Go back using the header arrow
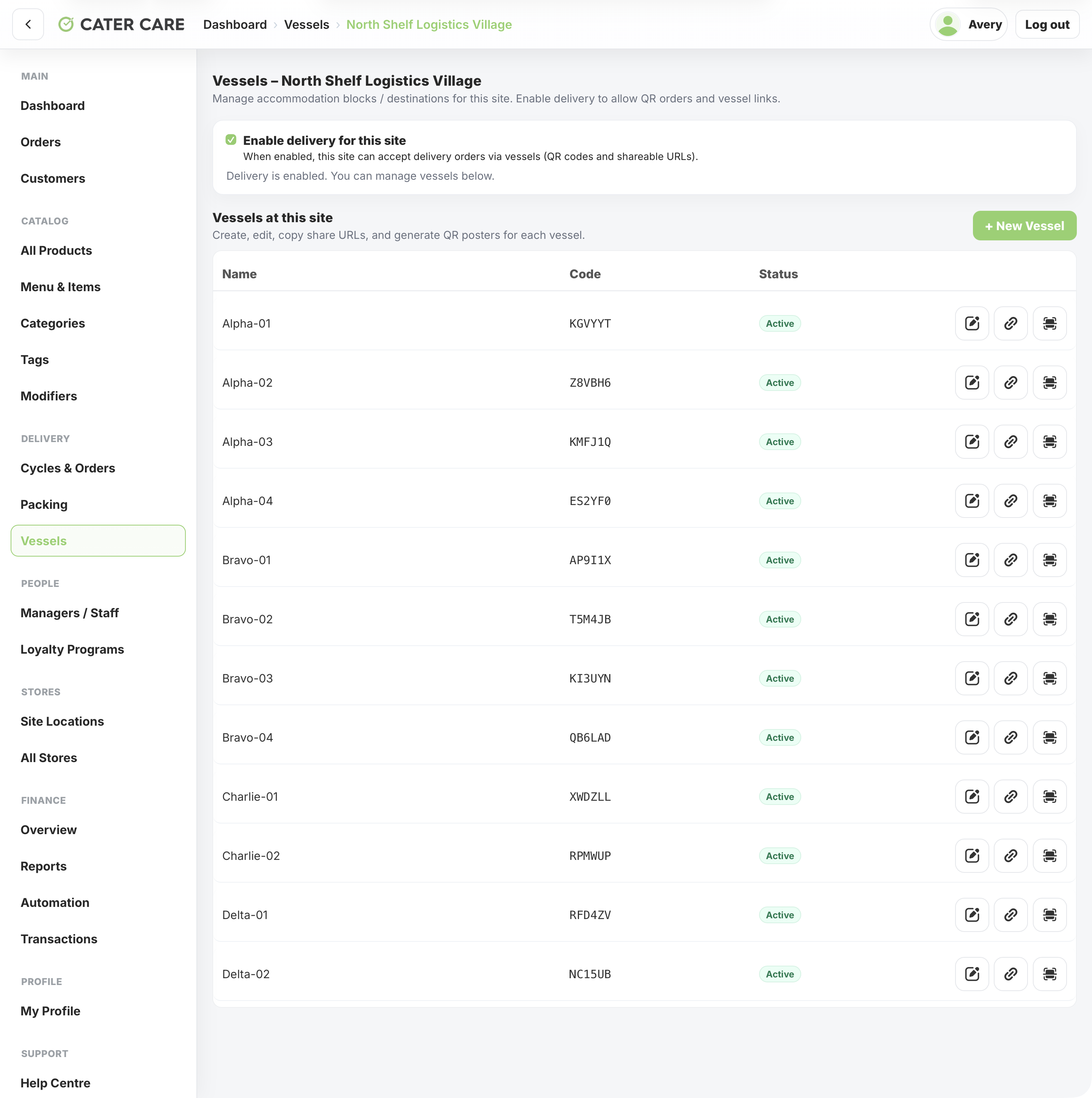Screen dimensions: 1092x1098 point(28,24)
